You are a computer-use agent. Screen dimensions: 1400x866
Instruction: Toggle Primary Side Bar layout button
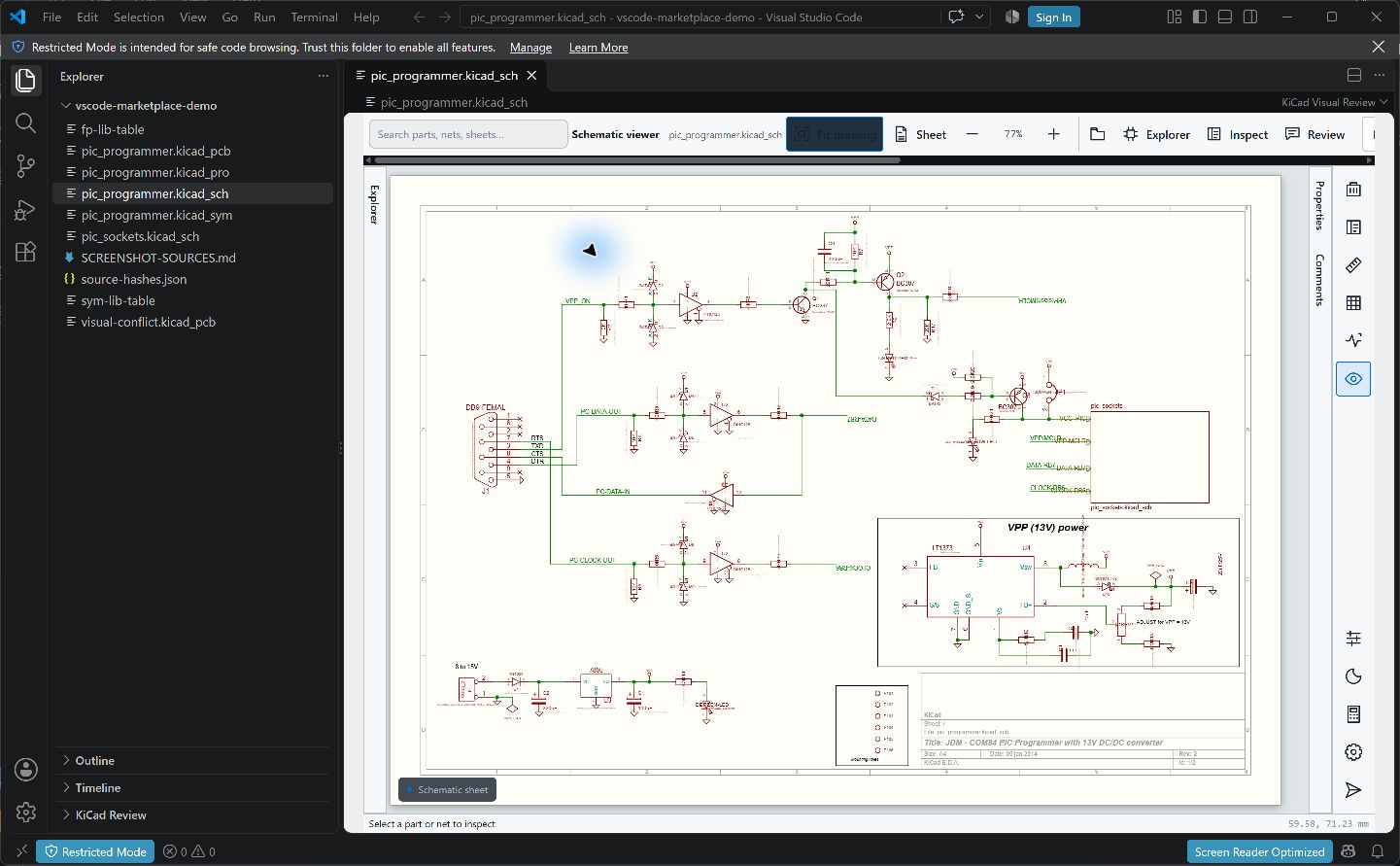[1200, 17]
